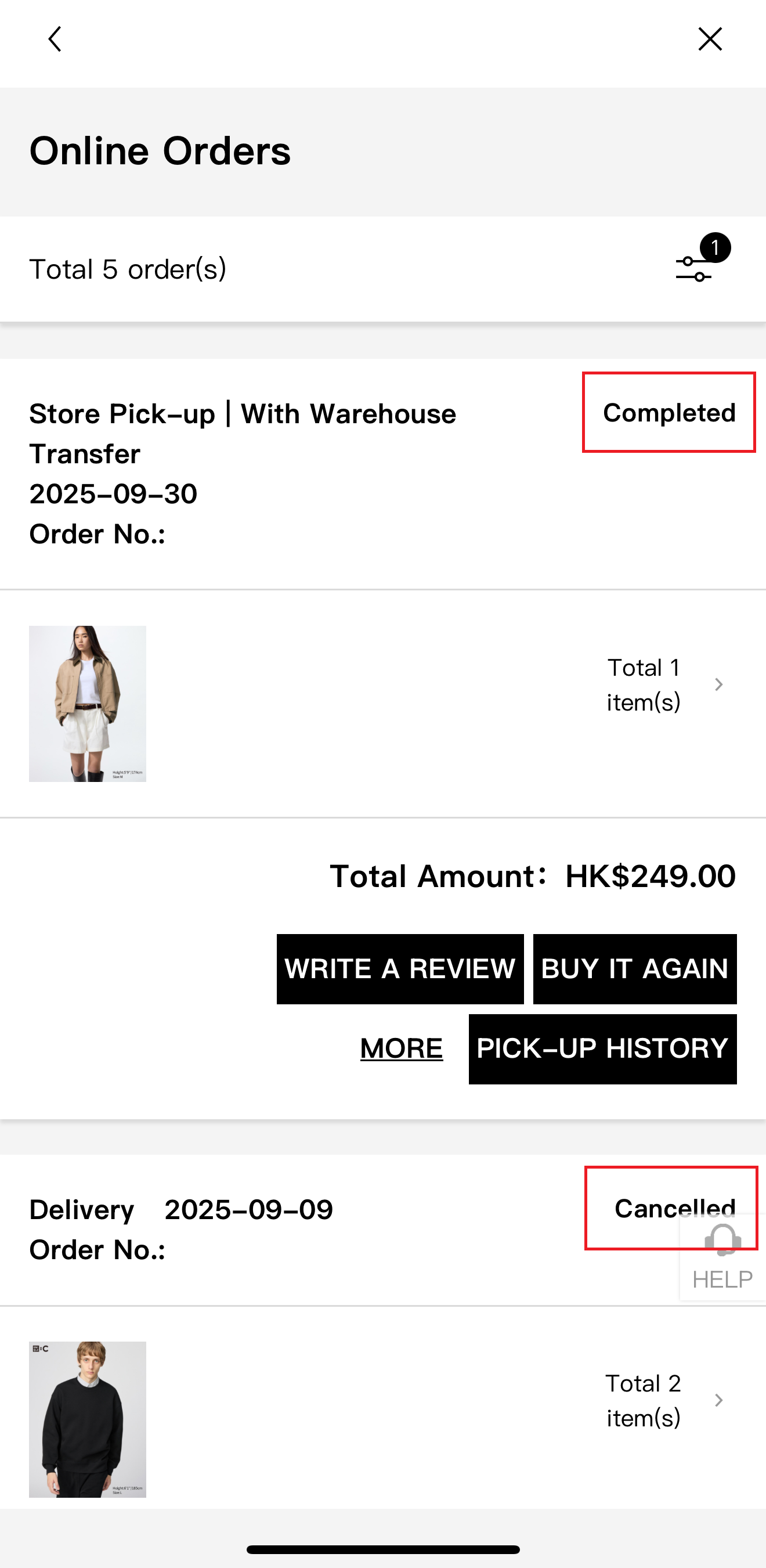
Task: Open the beige jacket product thumbnail
Action: coord(88,704)
